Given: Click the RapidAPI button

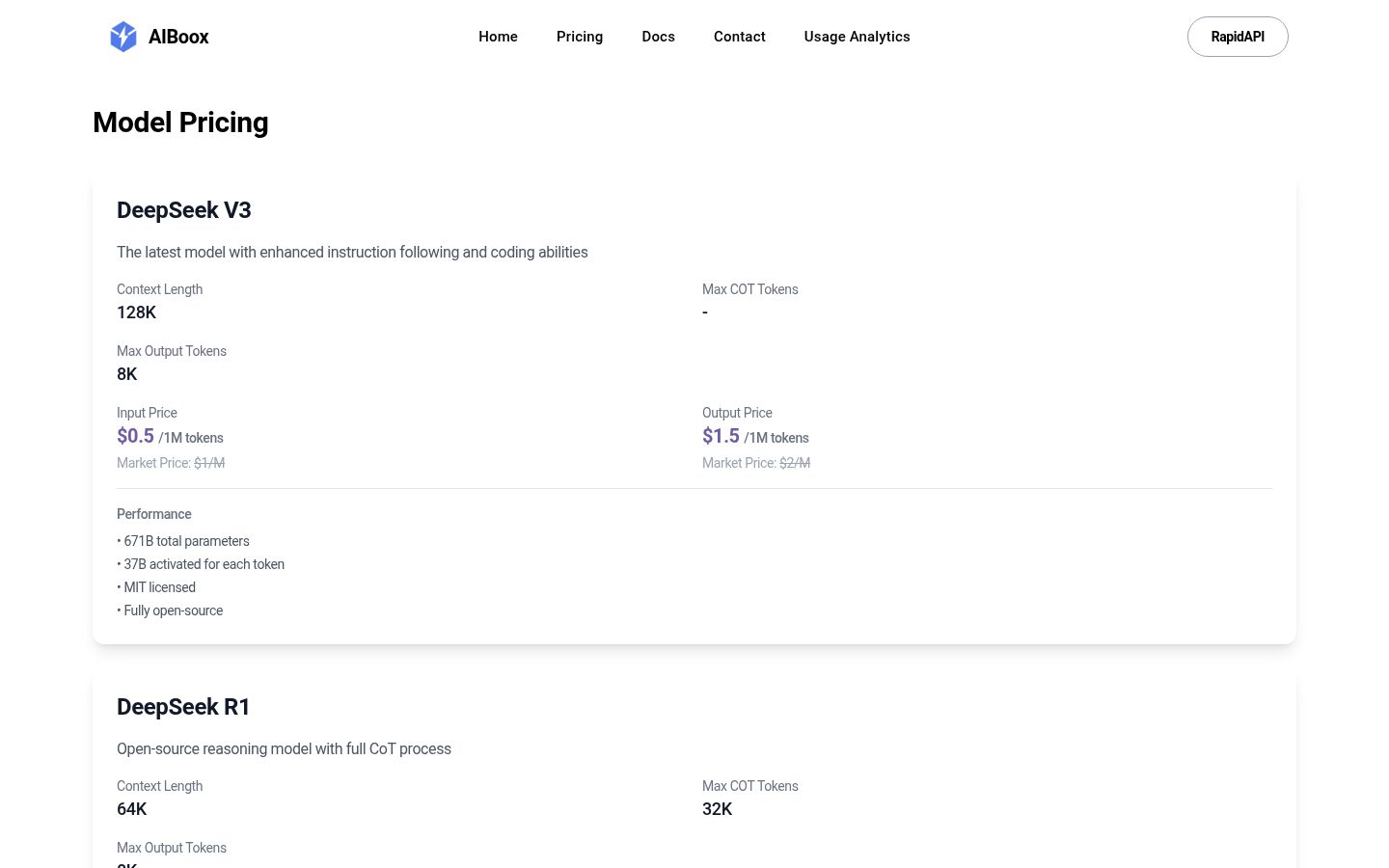Looking at the screenshot, I should pos(1238,37).
